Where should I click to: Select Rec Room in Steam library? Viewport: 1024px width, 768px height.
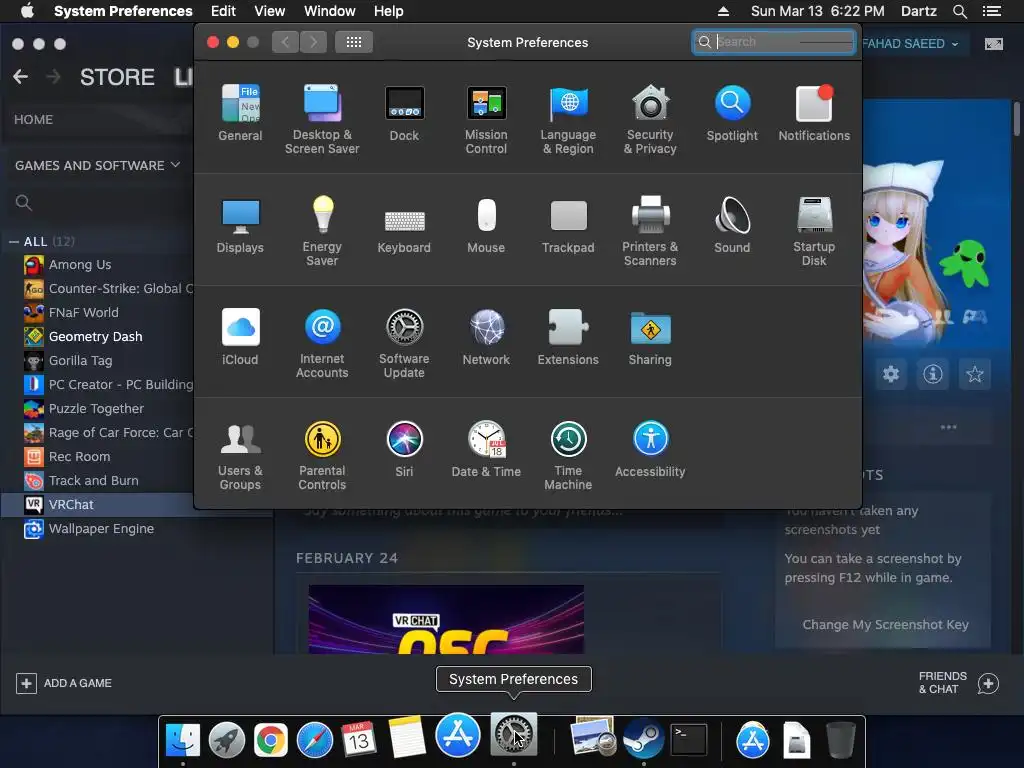(79, 456)
